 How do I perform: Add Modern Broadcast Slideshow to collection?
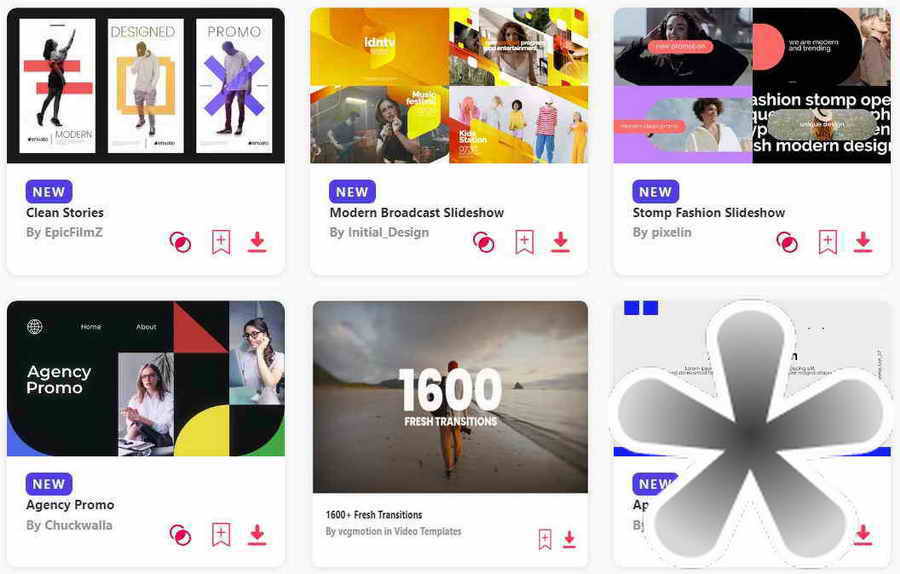click(524, 242)
